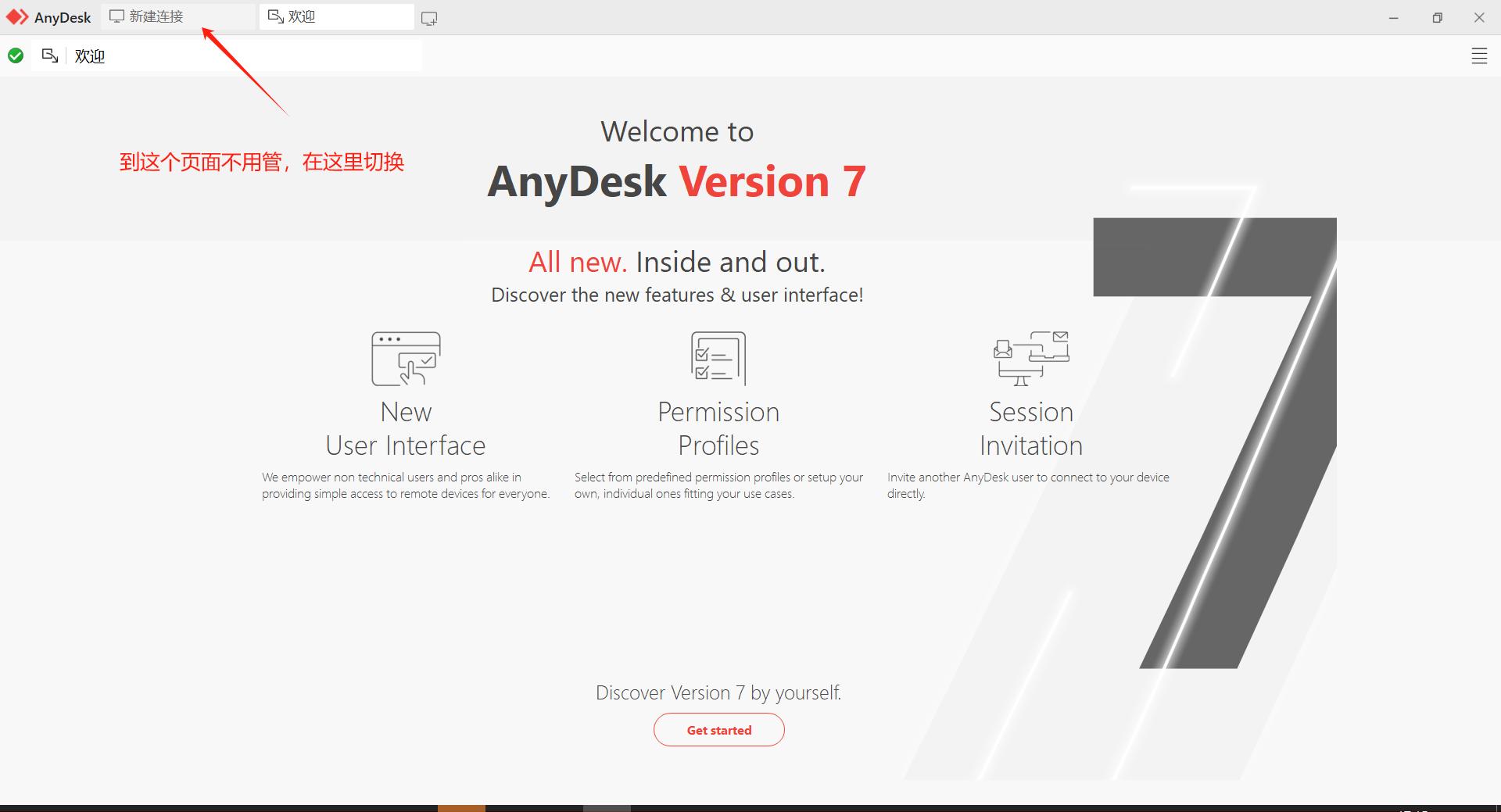Click the Permission Profiles checklist icon
Viewport: 1501px width, 812px height.
click(x=718, y=359)
